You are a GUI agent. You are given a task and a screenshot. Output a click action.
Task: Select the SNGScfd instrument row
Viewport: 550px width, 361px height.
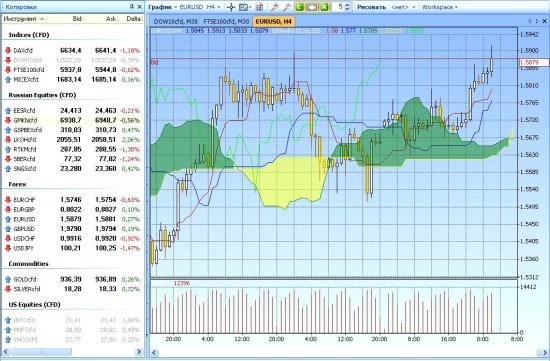point(72,168)
